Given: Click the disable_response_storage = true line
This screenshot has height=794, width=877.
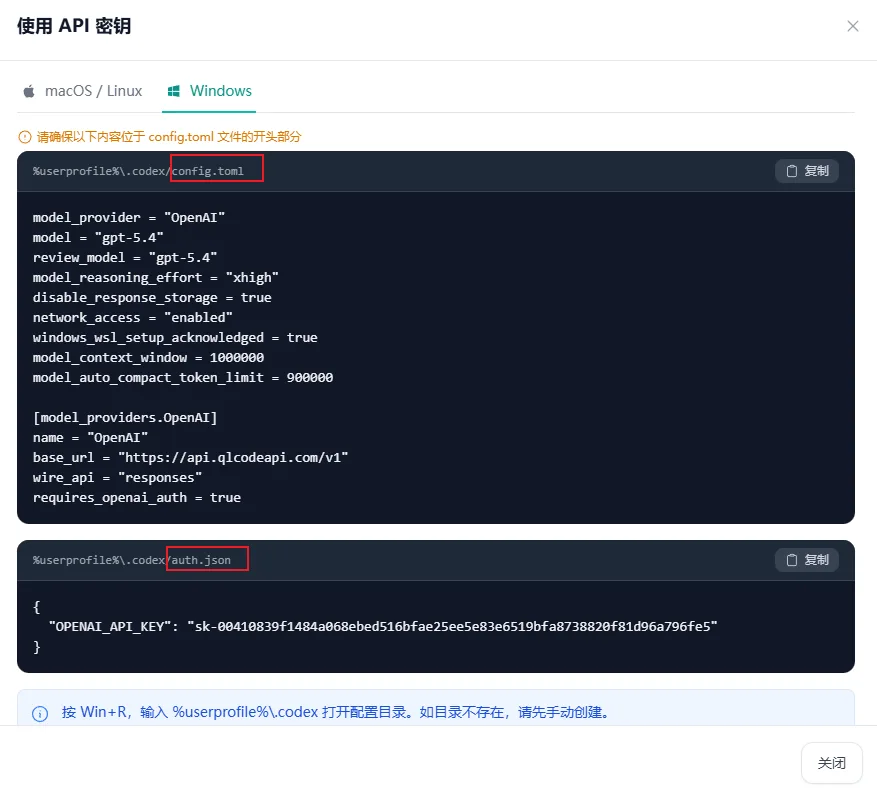Looking at the screenshot, I should point(152,297).
